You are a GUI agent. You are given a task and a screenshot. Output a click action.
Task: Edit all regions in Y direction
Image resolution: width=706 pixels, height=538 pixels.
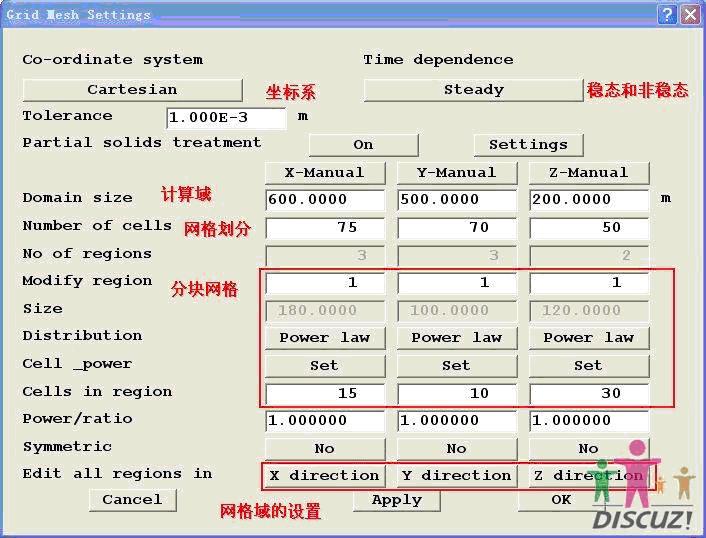pos(456,476)
